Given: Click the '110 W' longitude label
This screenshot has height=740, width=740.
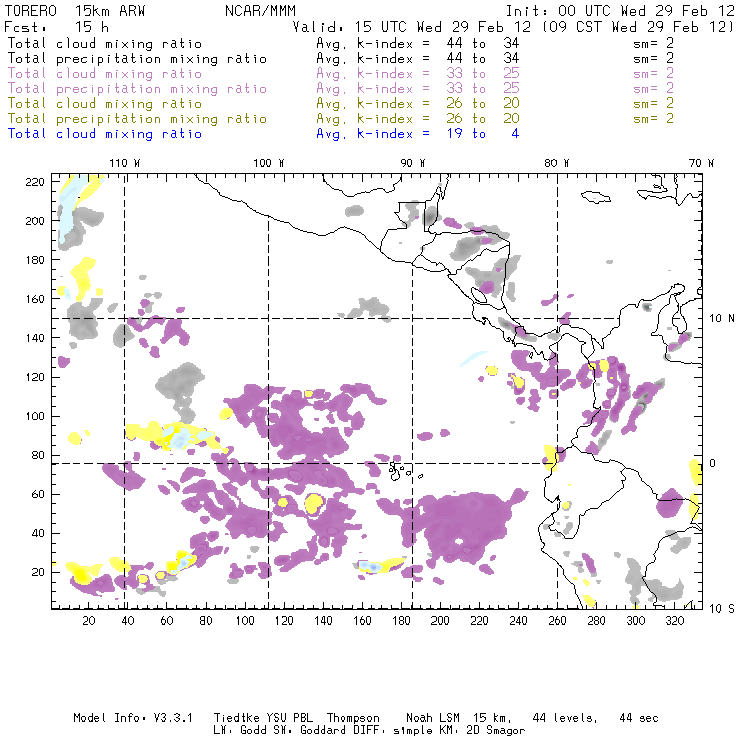Looking at the screenshot, I should coord(125,163).
